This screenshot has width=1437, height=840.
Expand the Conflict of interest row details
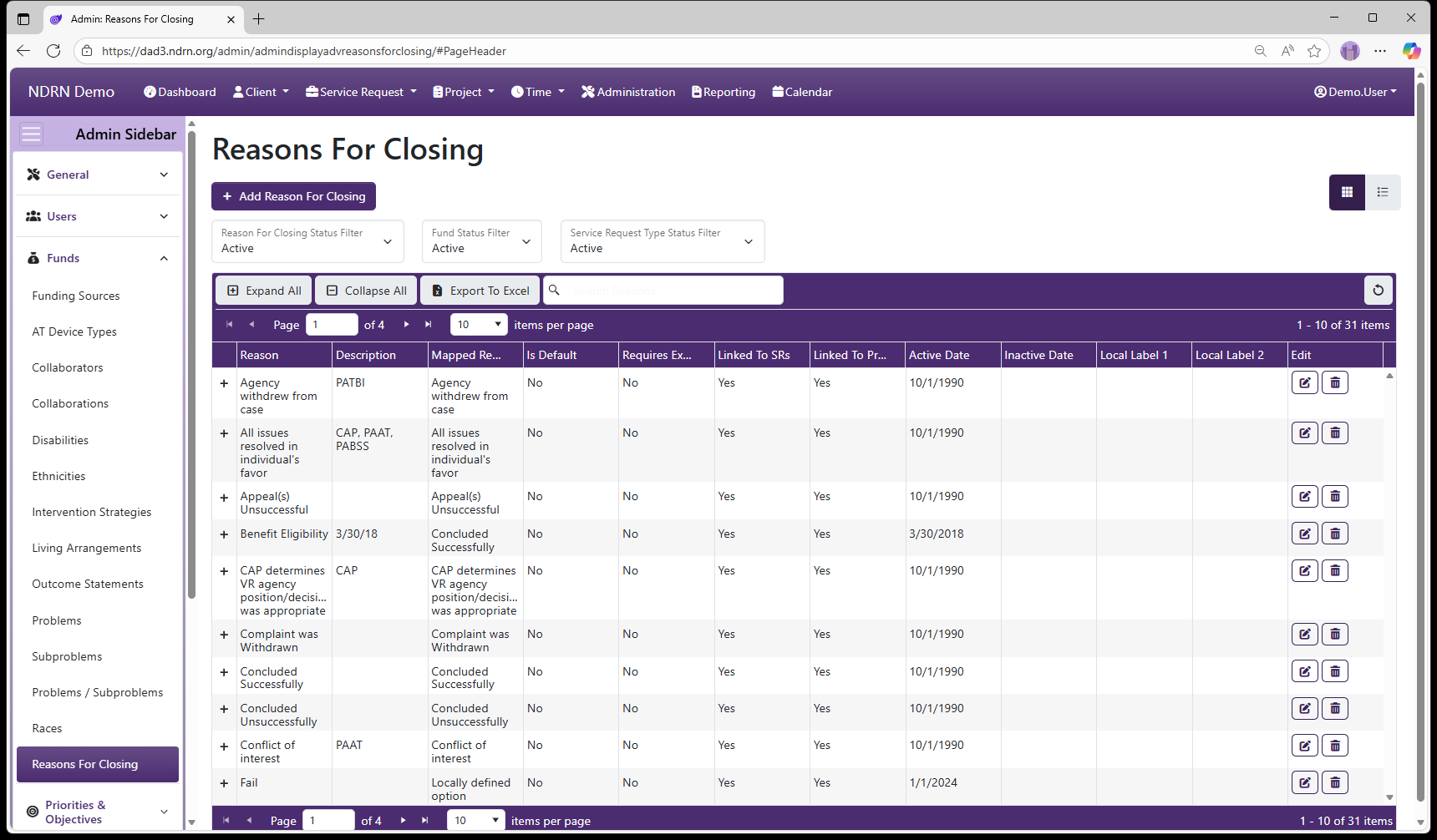[224, 746]
